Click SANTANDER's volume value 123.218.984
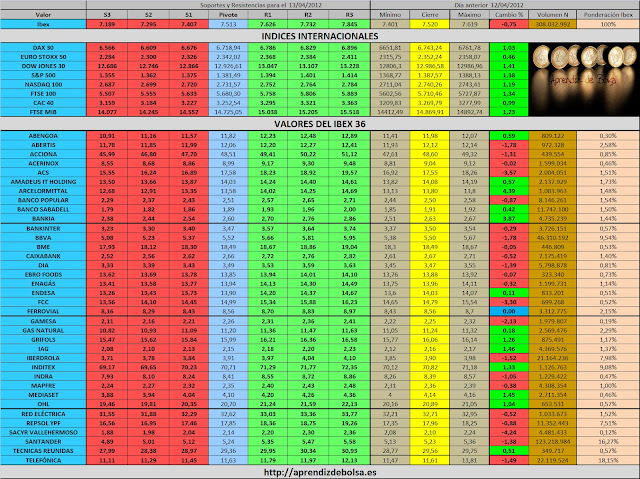Image resolution: width=640 pixels, height=479 pixels. [x=553, y=441]
